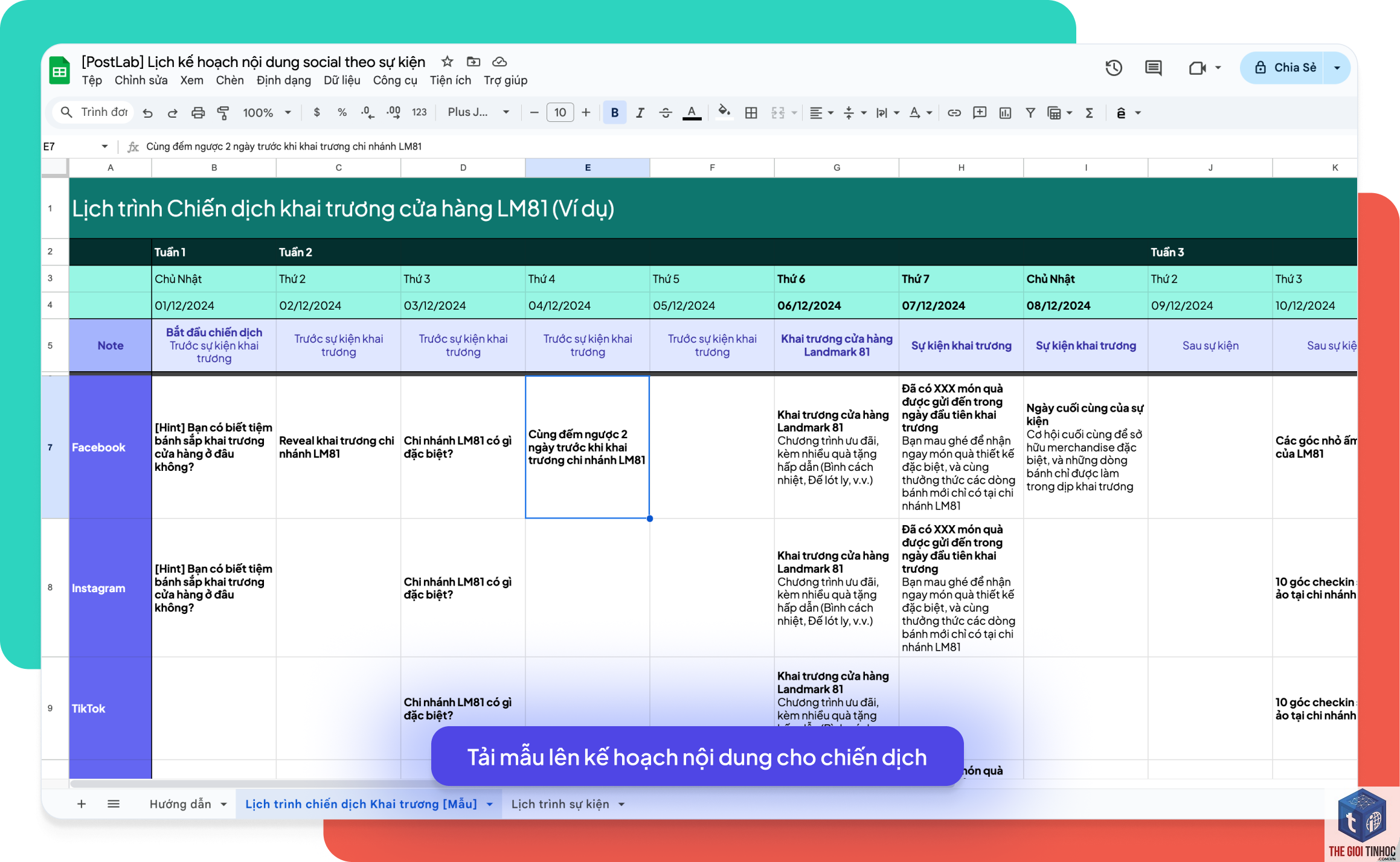Click the cloud document status icon
Viewport: 1400px width, 862px height.
(499, 62)
